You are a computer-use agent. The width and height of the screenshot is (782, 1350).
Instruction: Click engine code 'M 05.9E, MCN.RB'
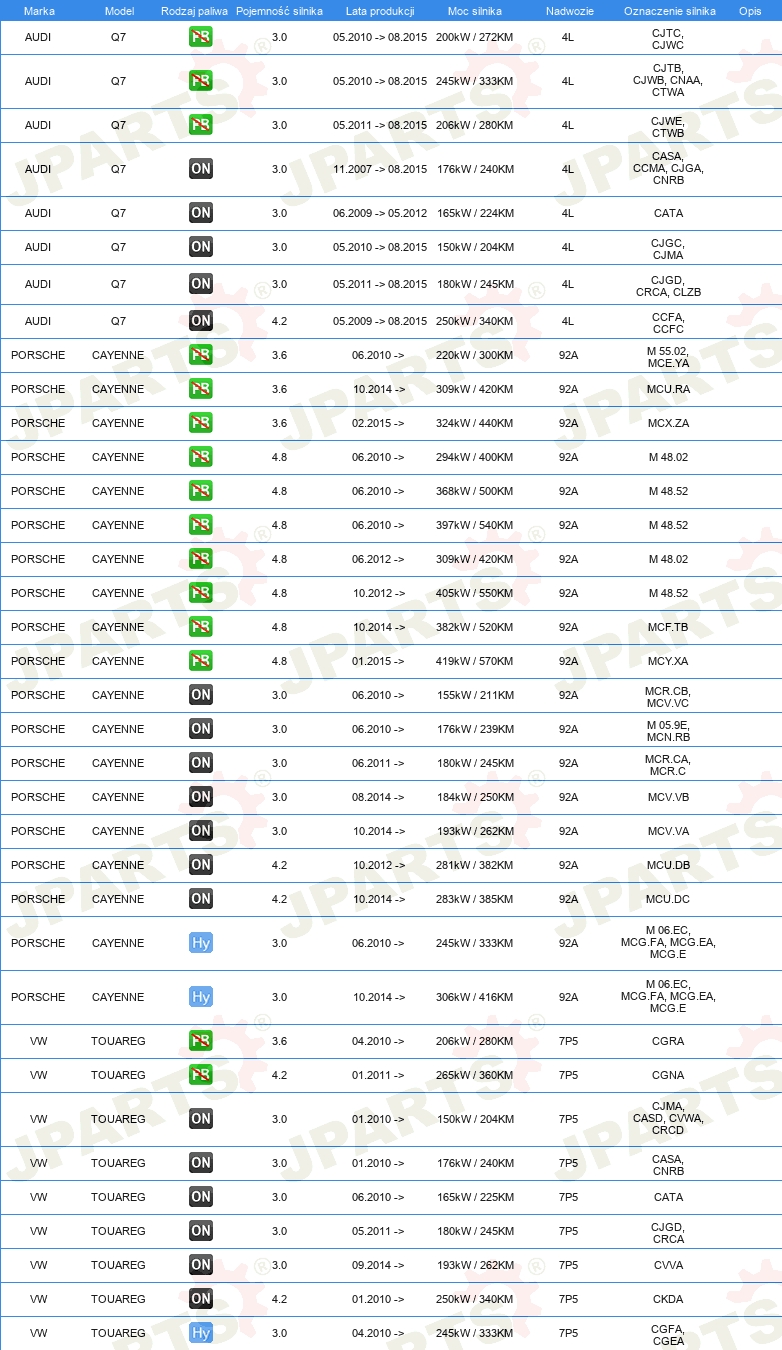coord(668,731)
